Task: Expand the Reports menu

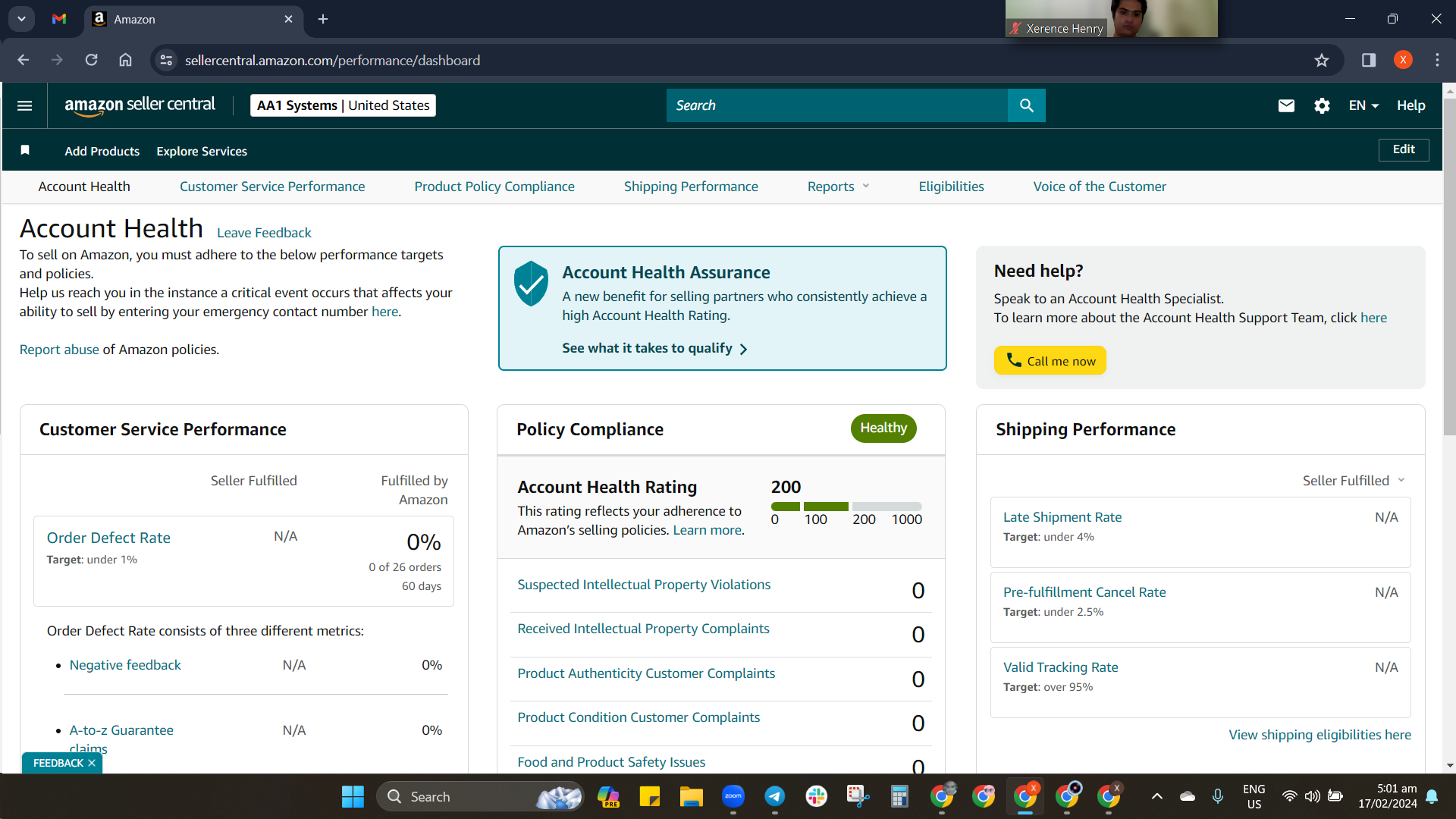Action: click(x=838, y=187)
